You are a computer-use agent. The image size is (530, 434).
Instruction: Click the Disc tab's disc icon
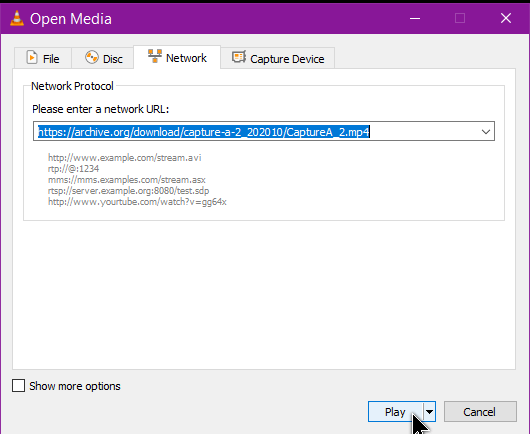[x=92, y=57]
